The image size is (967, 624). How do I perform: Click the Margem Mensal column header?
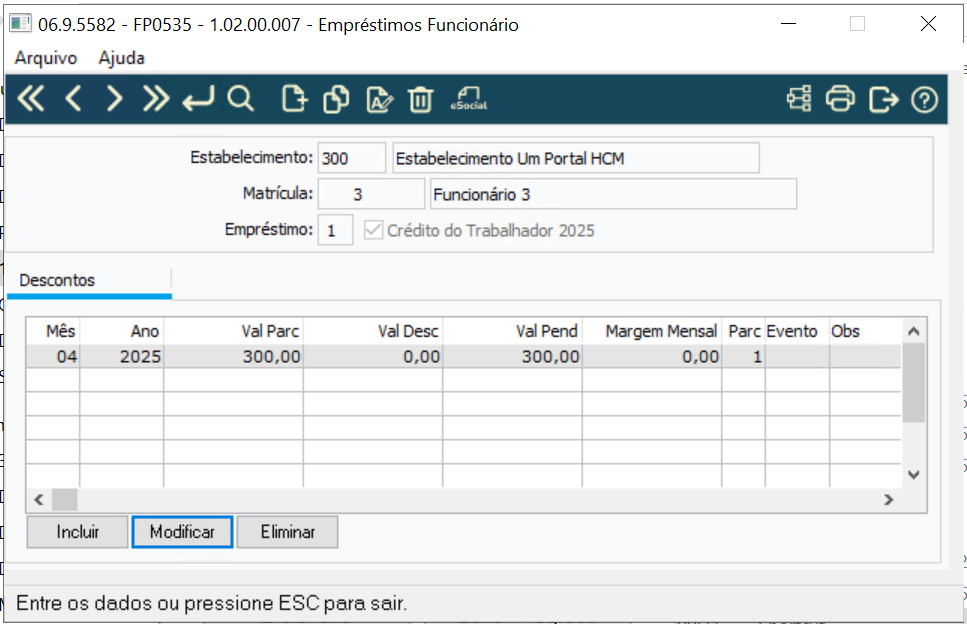pyautogui.click(x=651, y=331)
